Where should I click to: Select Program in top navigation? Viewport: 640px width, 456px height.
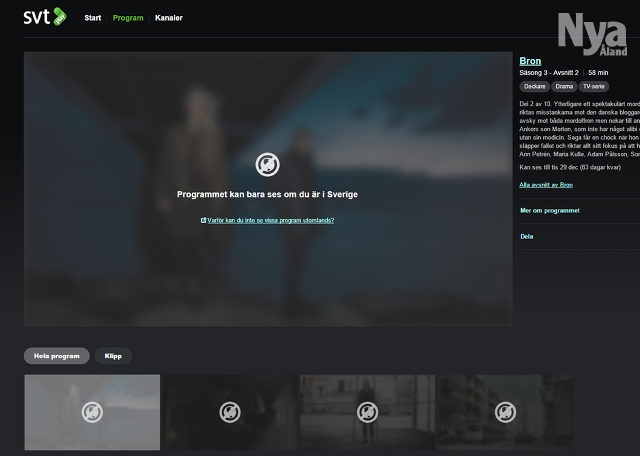128,18
